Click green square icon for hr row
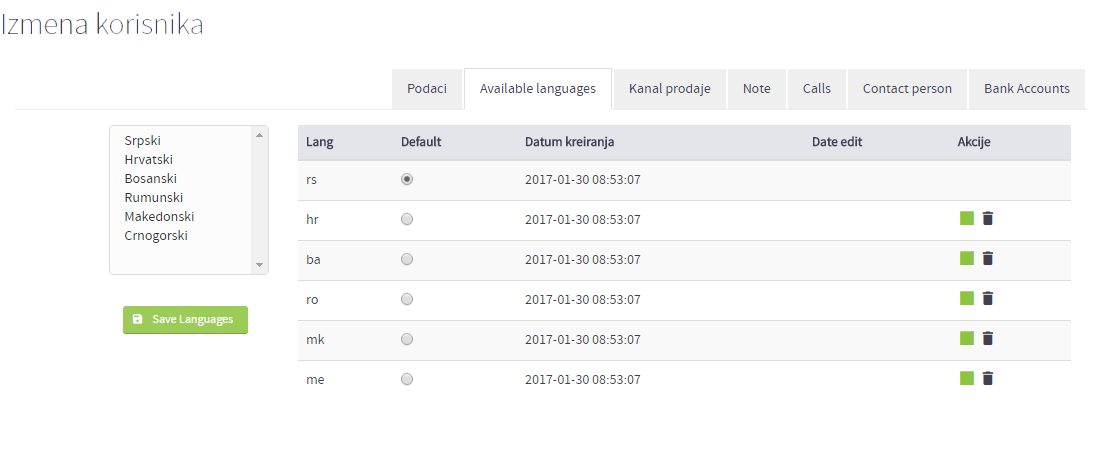 (x=966, y=218)
